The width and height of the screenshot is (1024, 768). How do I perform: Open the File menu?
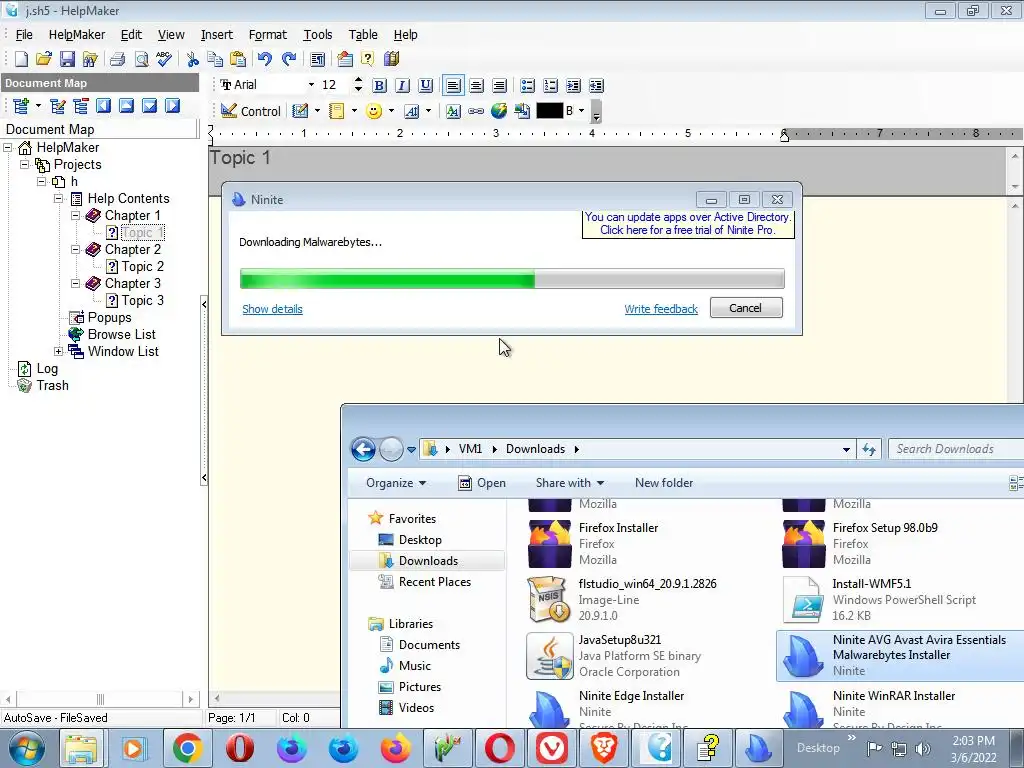coord(24,35)
